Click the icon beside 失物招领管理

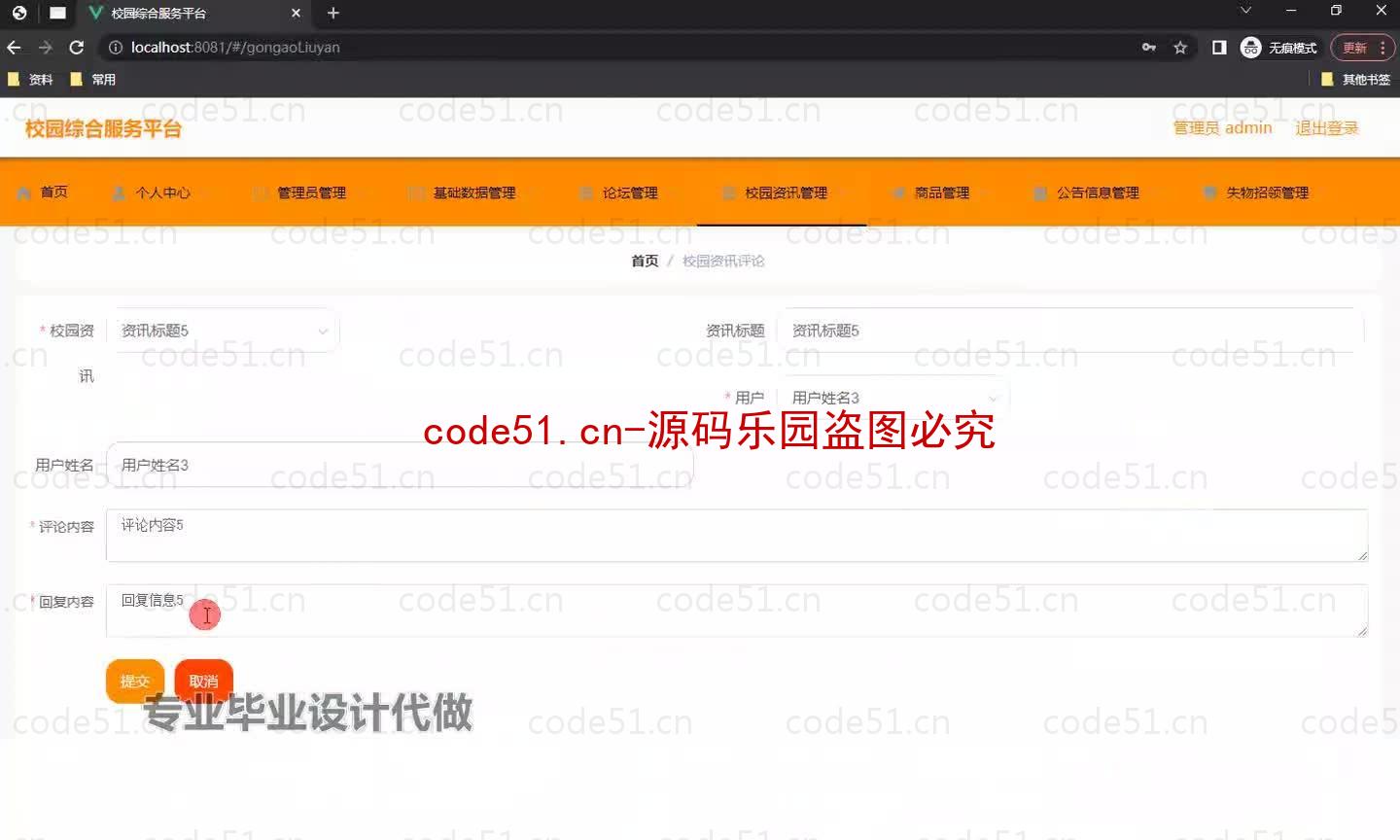(x=1209, y=192)
